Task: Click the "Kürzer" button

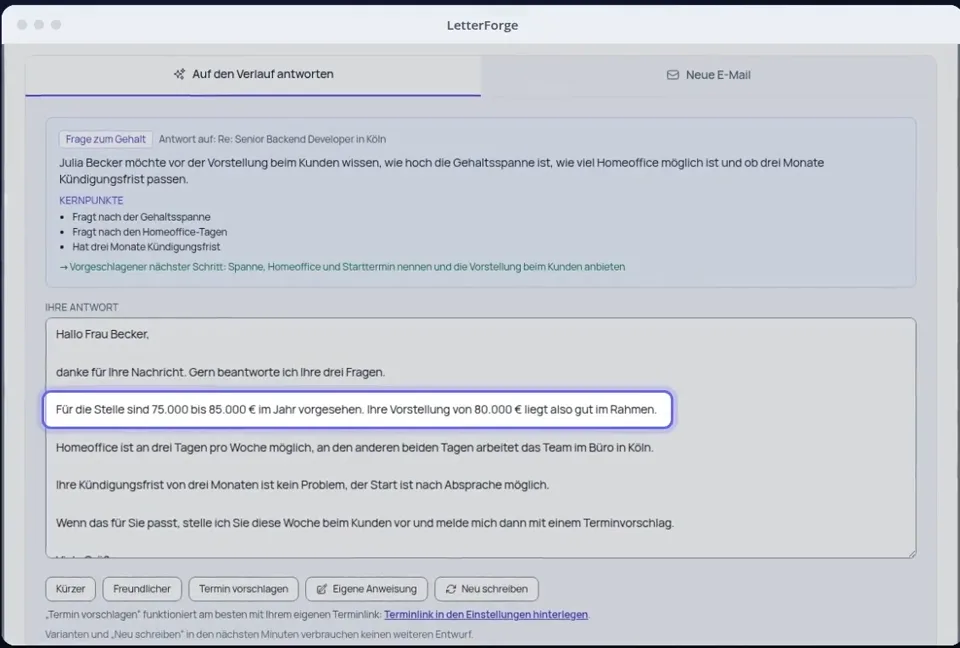Action: 70,589
